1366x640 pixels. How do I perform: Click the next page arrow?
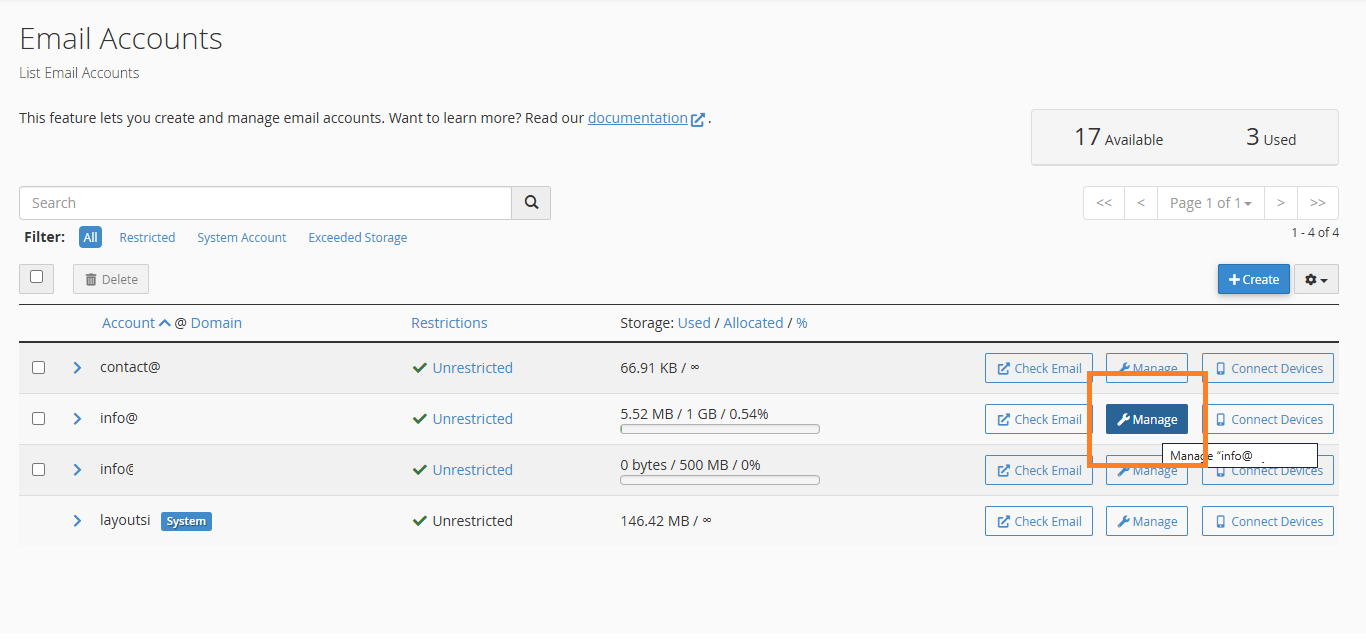click(1280, 203)
